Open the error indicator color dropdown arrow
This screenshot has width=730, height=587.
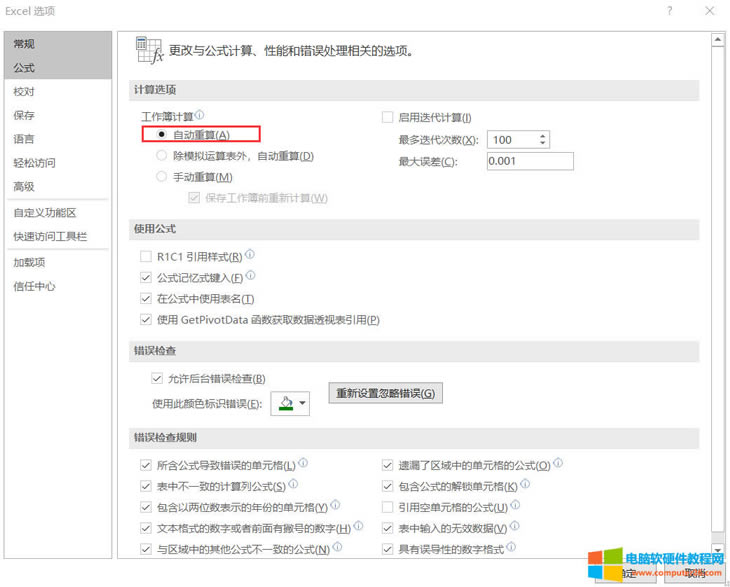point(301,404)
